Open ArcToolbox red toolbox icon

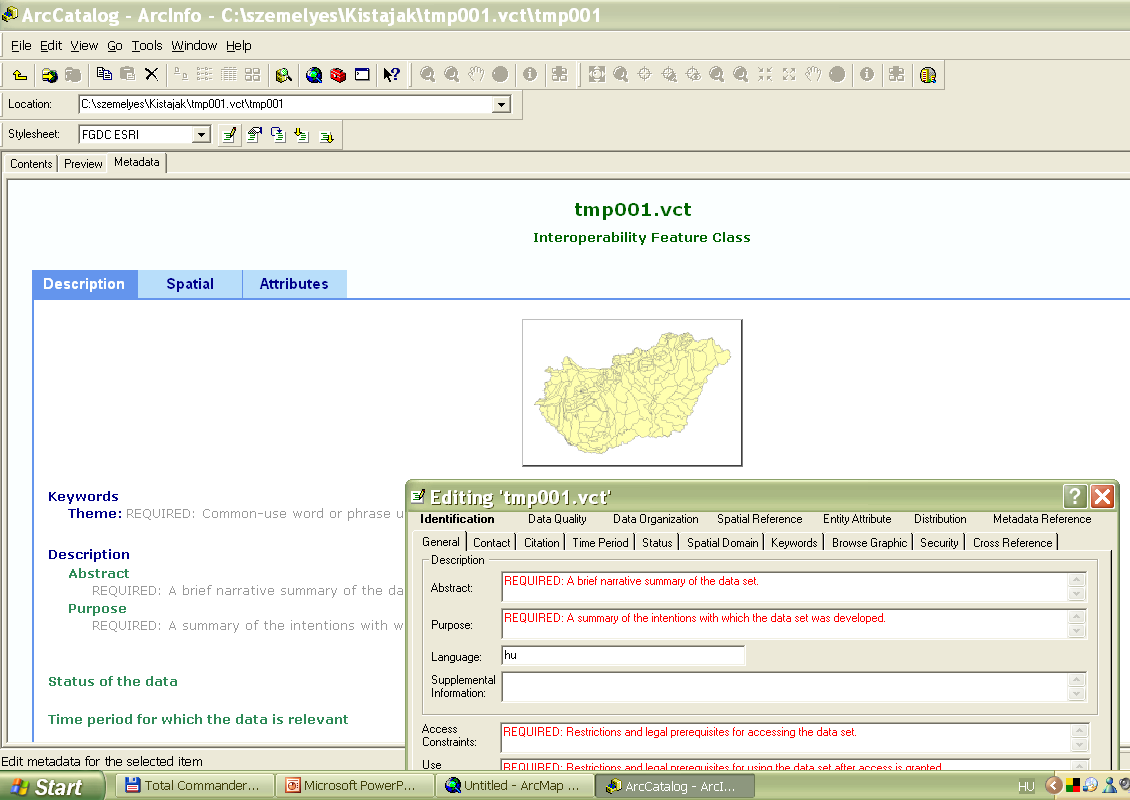tap(338, 74)
